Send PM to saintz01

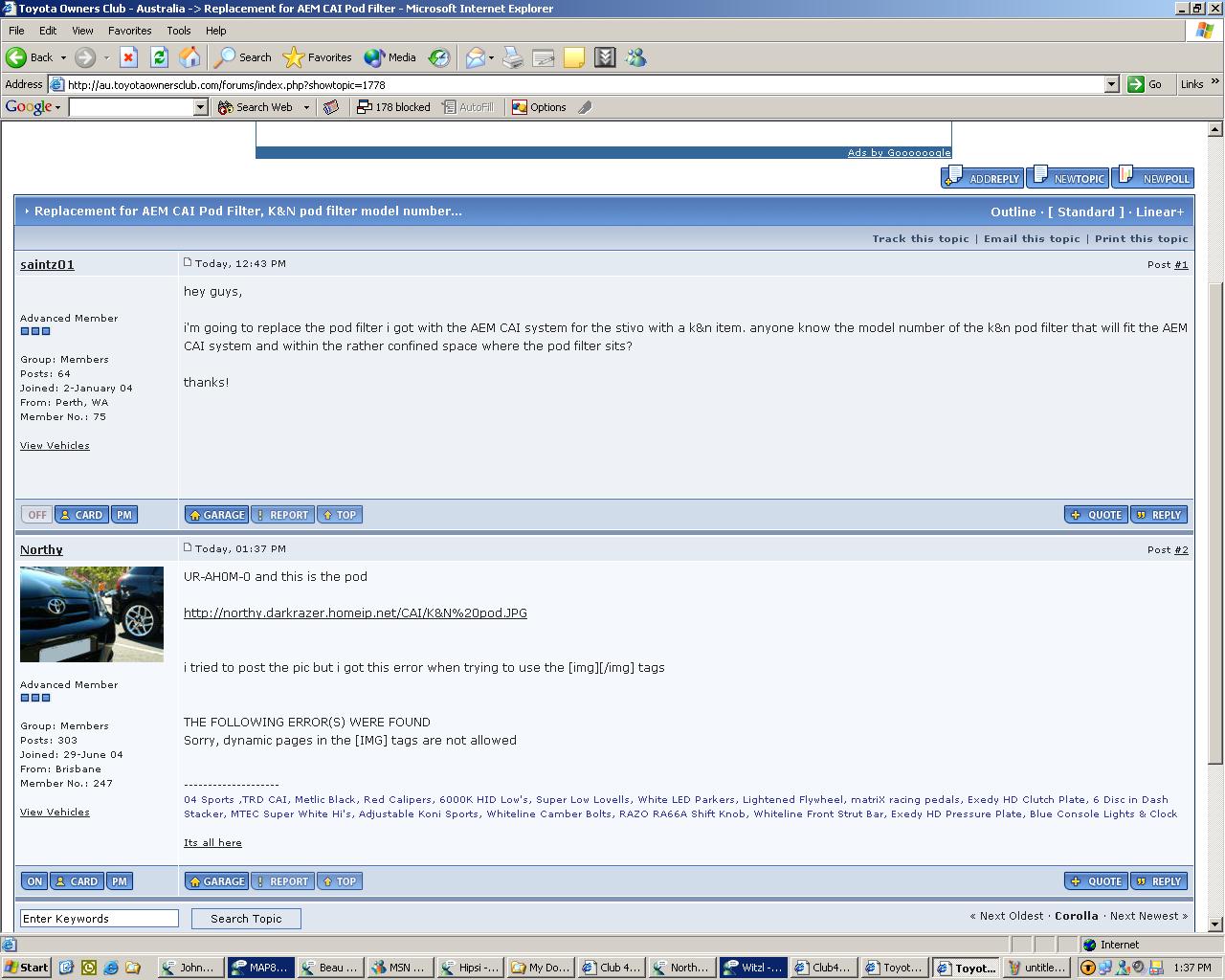click(124, 515)
